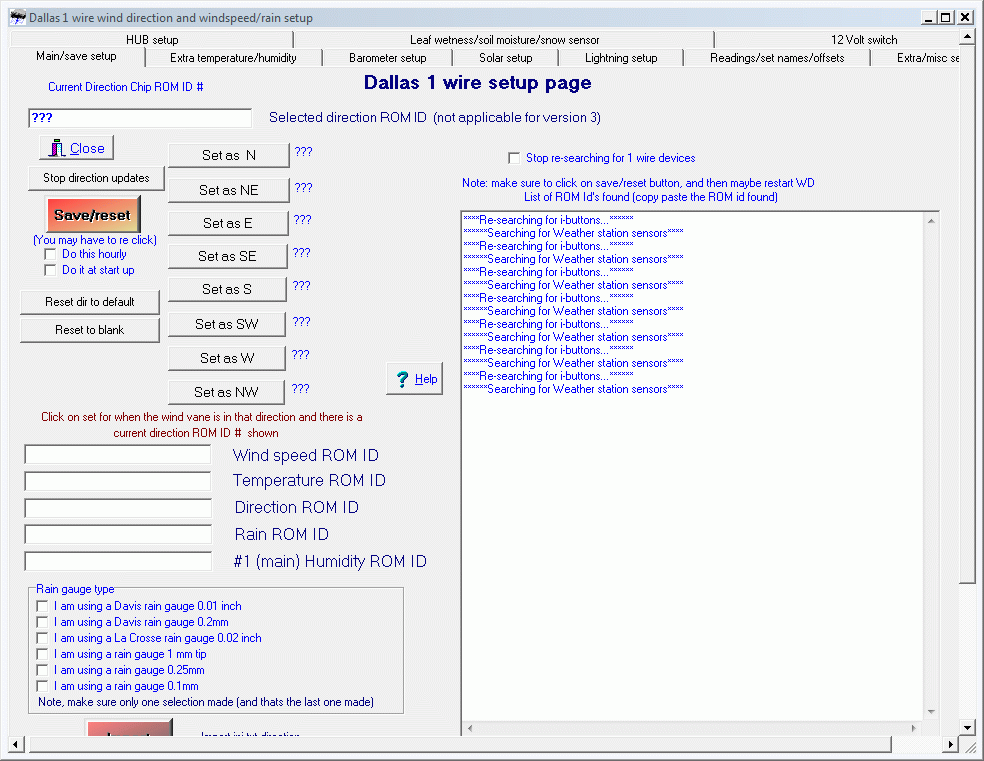The width and height of the screenshot is (984, 761).
Task: Click window horizontal scrollbar left arrow
Action: (17, 745)
